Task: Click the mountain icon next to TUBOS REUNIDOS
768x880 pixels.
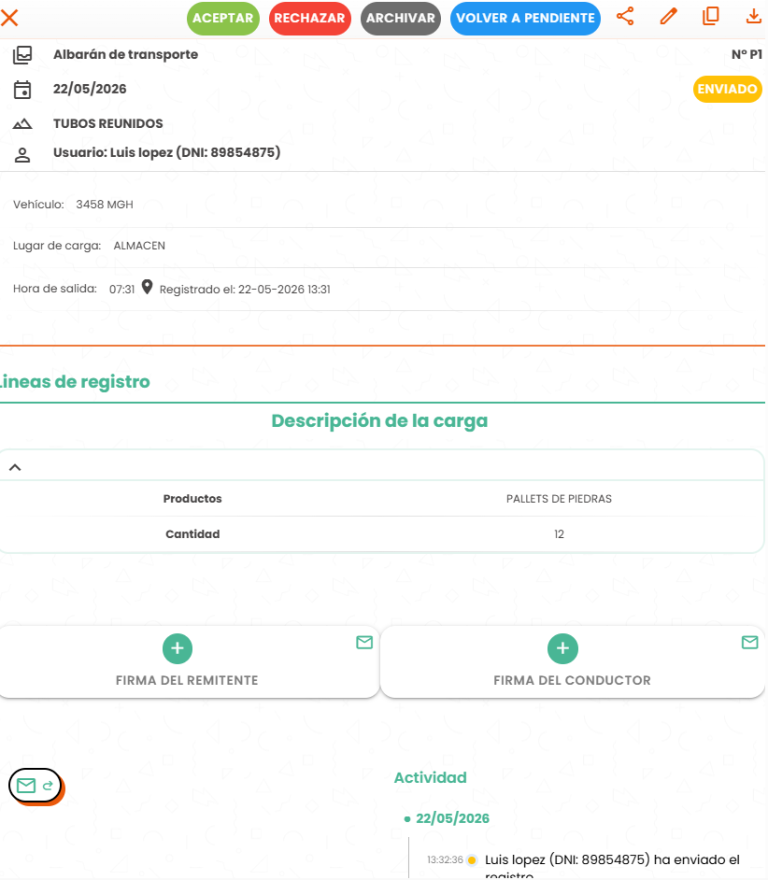Action: pyautogui.click(x=22, y=123)
